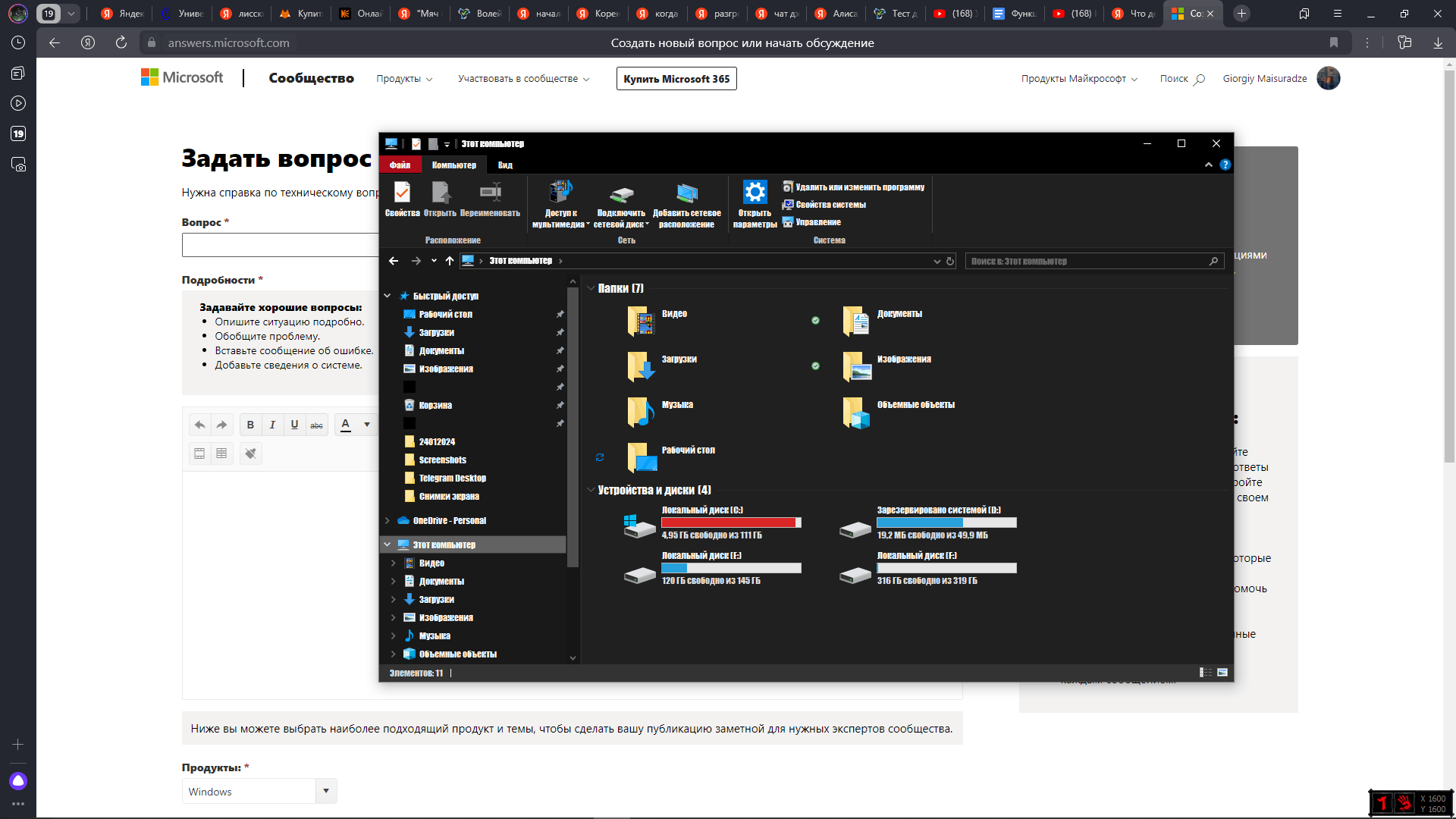Click the Microsoft logo link
Screen dimensions: 1456x819
click(182, 77)
